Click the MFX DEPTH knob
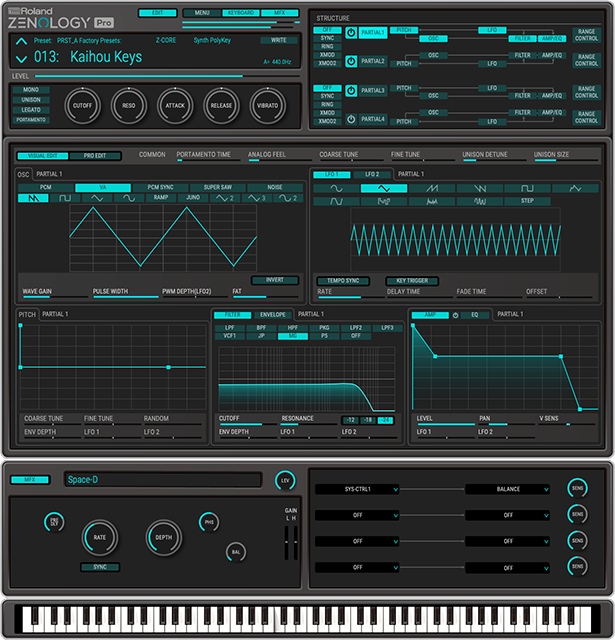Screen dimensions: 615x640 click(x=165, y=537)
